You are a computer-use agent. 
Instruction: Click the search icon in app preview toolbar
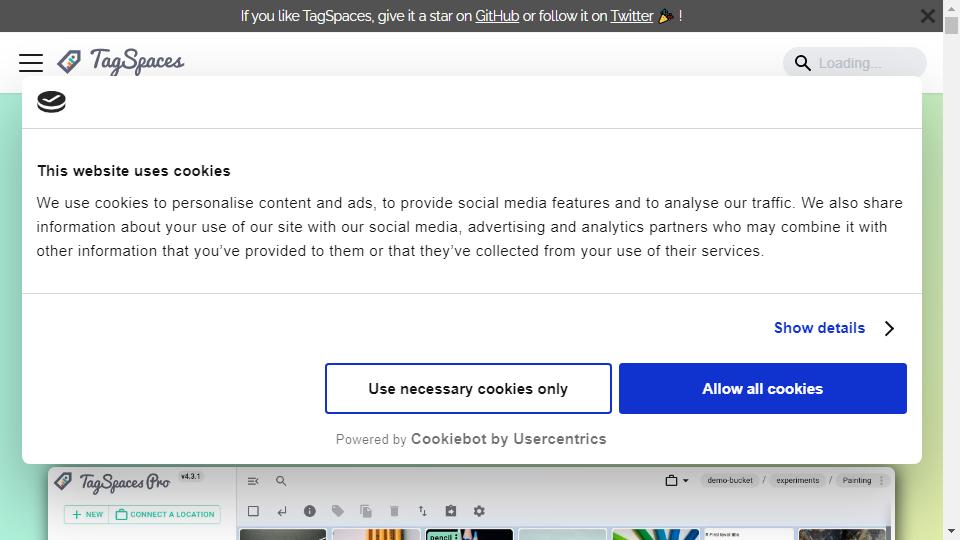pos(281,481)
